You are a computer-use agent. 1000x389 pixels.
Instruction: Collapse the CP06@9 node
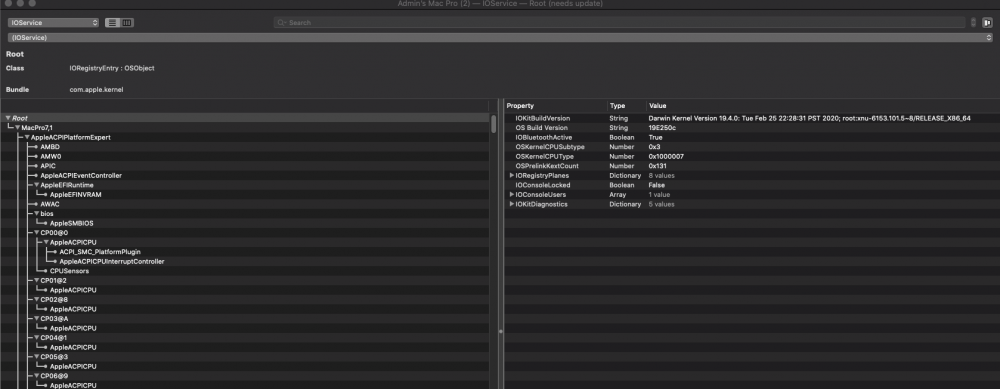pyautogui.click(x=37, y=376)
